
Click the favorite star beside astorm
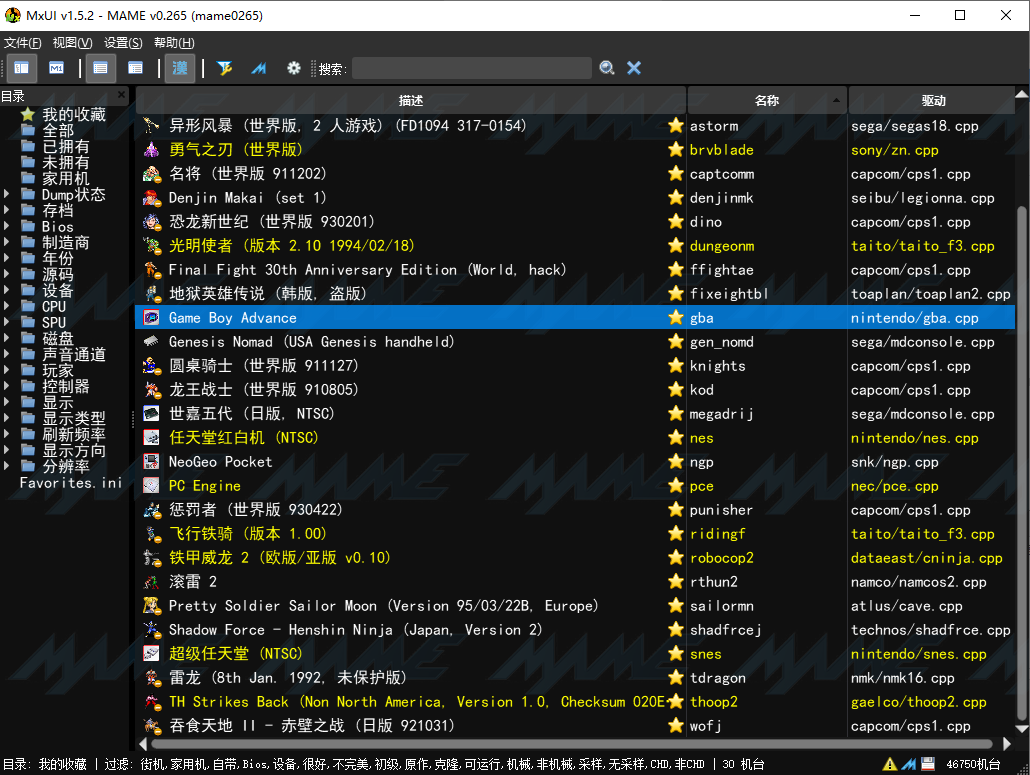coord(676,125)
